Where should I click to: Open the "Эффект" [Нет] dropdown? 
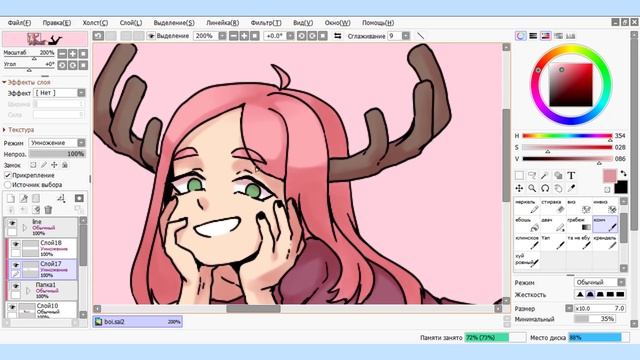pos(81,93)
